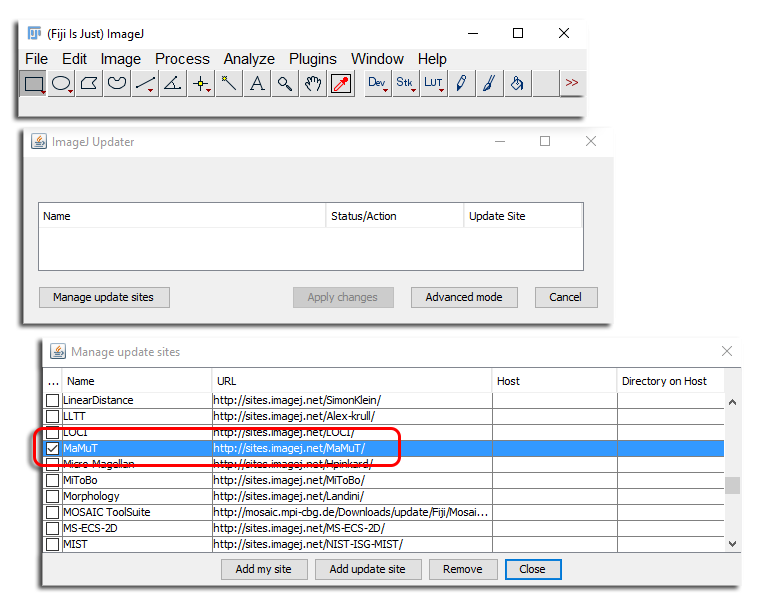The width and height of the screenshot is (765, 605).
Task: Close the Manage update sites window
Action: (727, 351)
